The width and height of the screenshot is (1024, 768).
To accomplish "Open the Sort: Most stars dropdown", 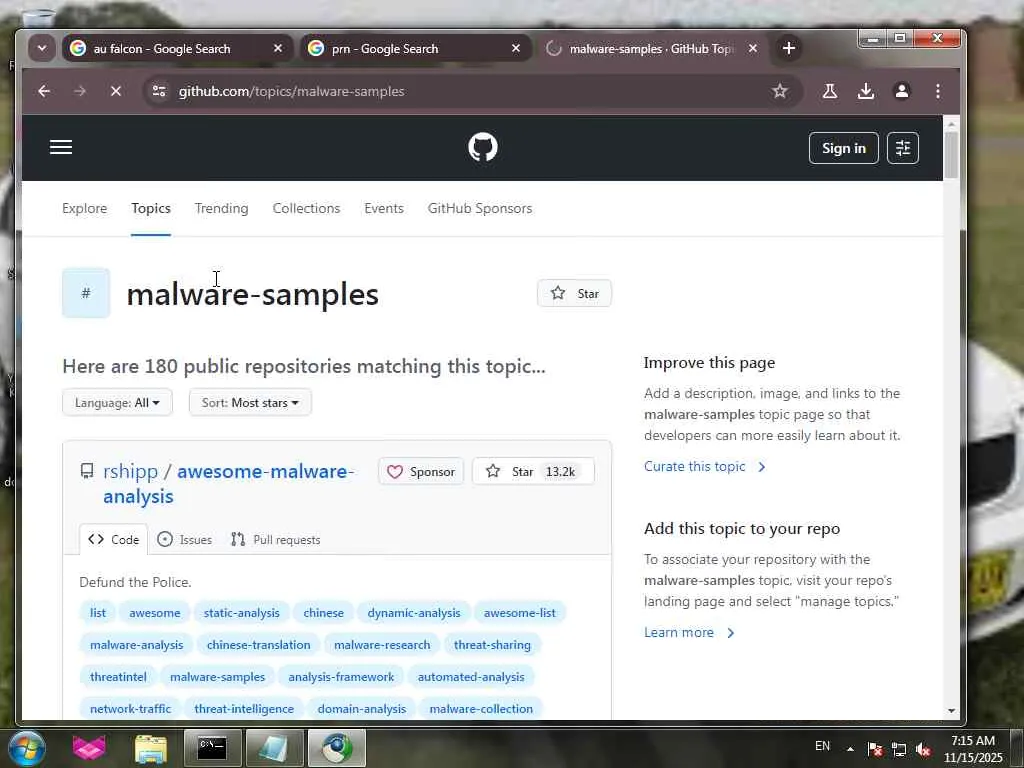I will pos(250,402).
